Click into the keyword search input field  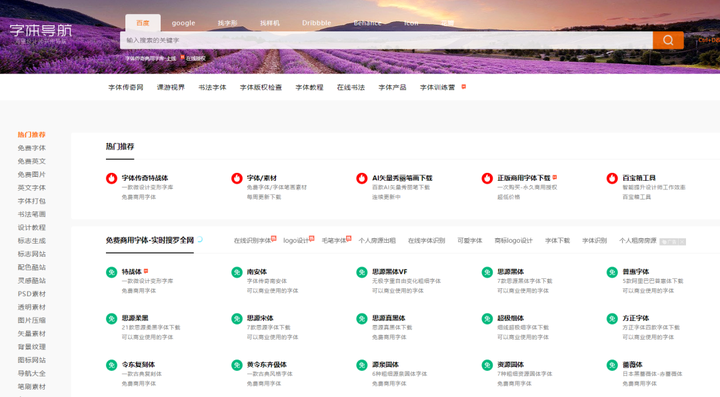(x=386, y=40)
